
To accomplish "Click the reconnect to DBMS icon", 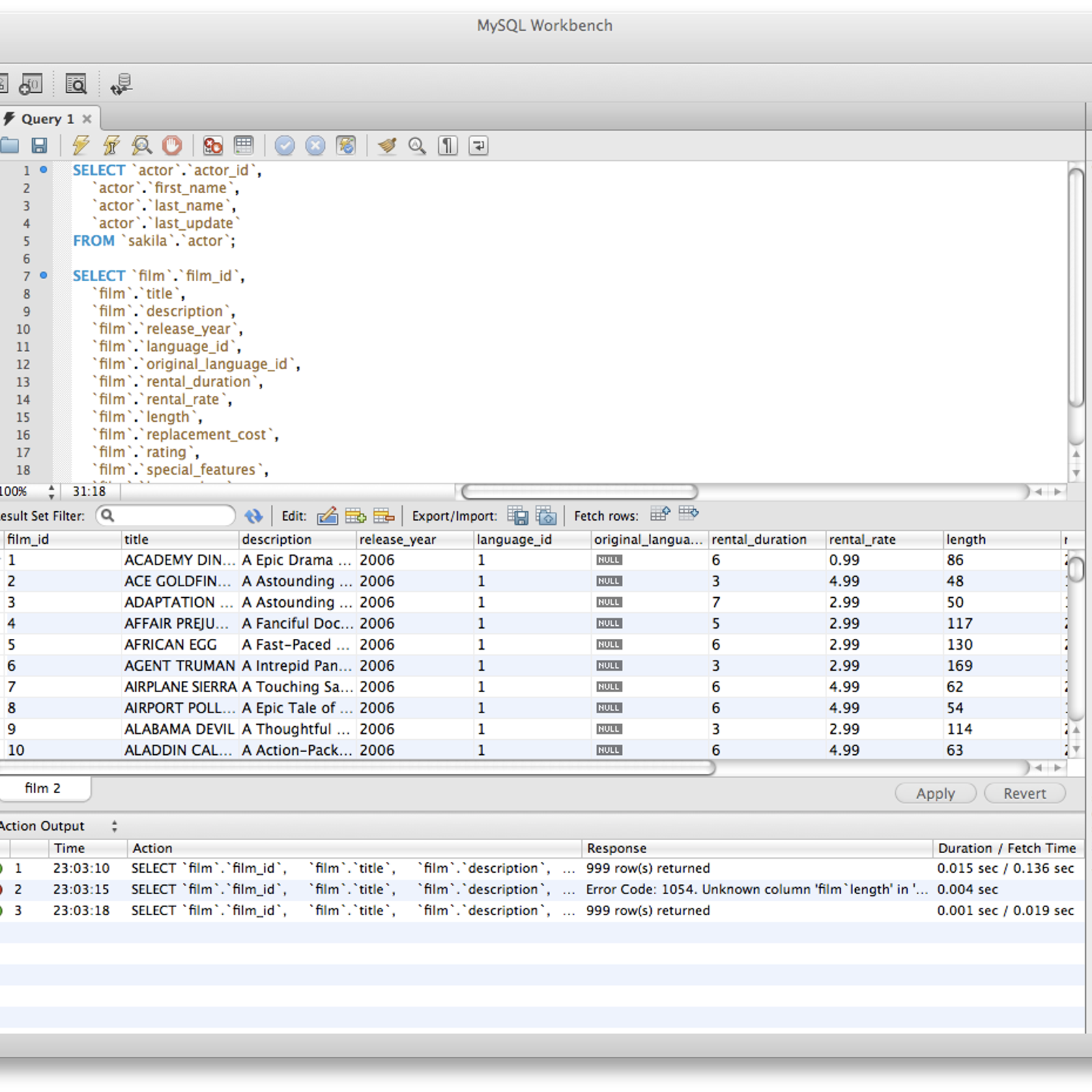I will 121,84.
